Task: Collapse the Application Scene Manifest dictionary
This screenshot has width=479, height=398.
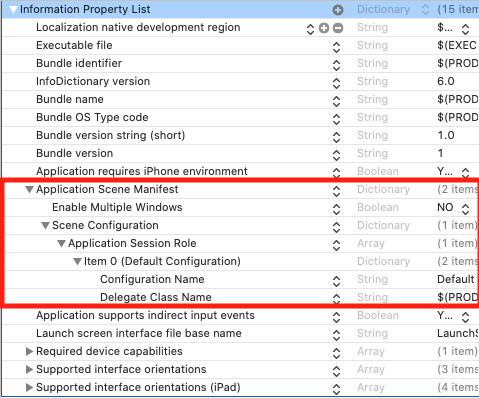Action: [x=29, y=189]
